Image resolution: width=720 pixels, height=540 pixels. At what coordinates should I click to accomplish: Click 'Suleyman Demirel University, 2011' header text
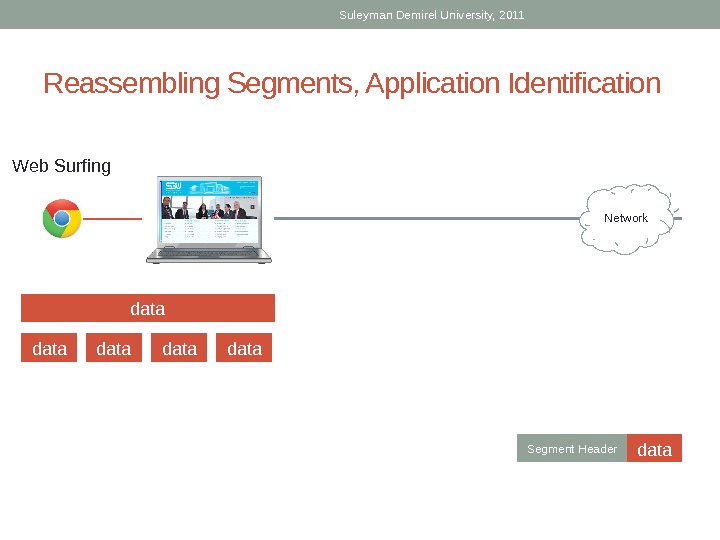tap(432, 15)
